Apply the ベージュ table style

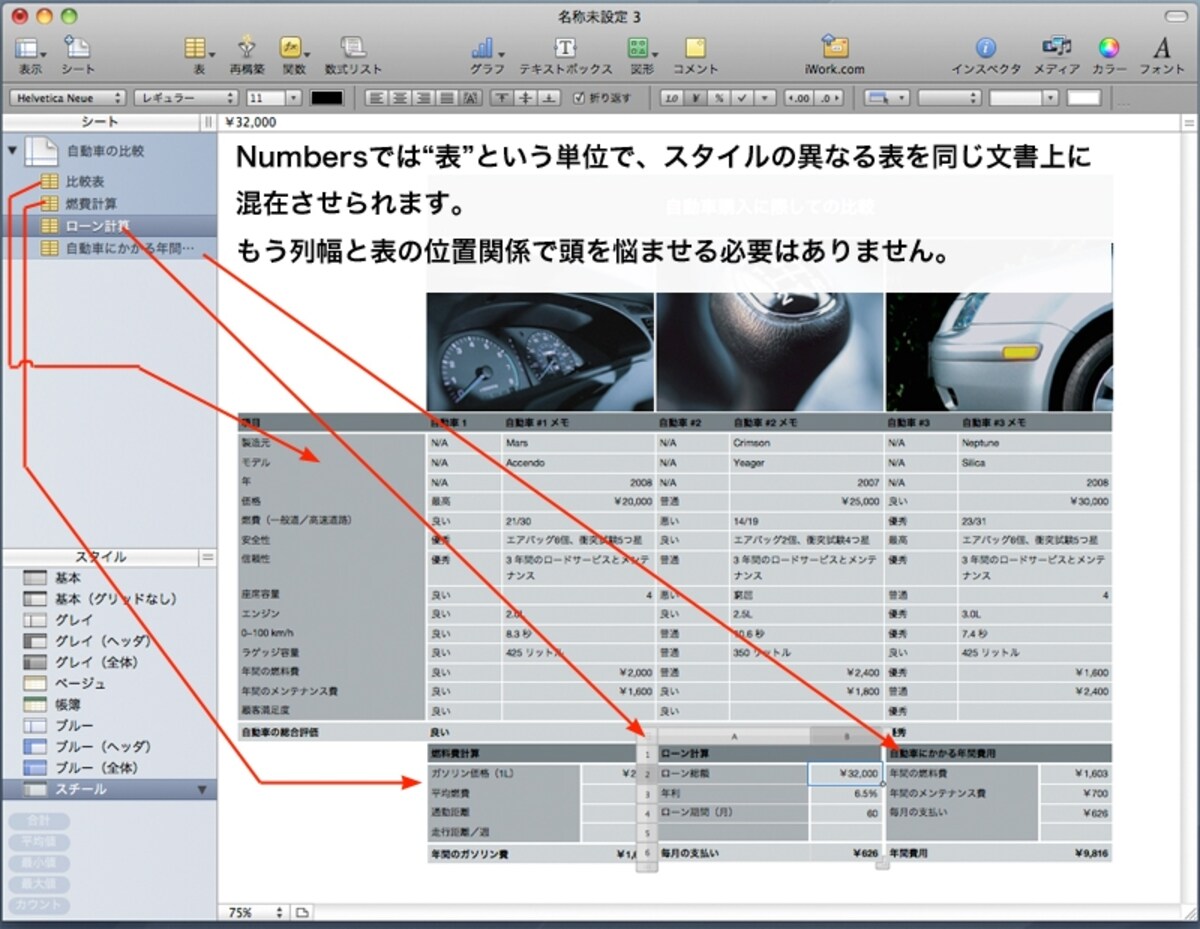80,683
